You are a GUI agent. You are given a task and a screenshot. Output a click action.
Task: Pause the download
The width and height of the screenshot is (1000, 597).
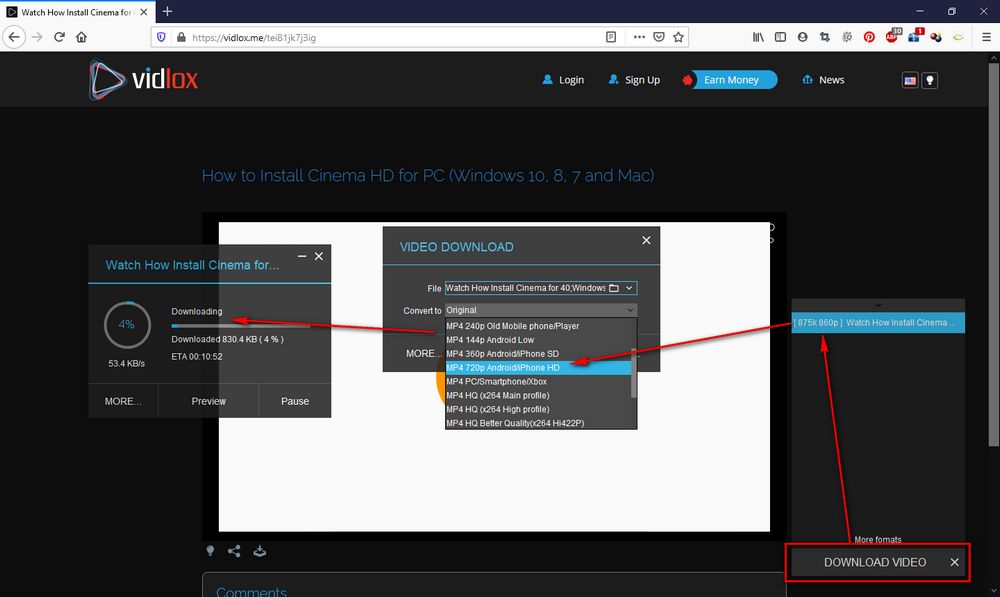click(295, 401)
